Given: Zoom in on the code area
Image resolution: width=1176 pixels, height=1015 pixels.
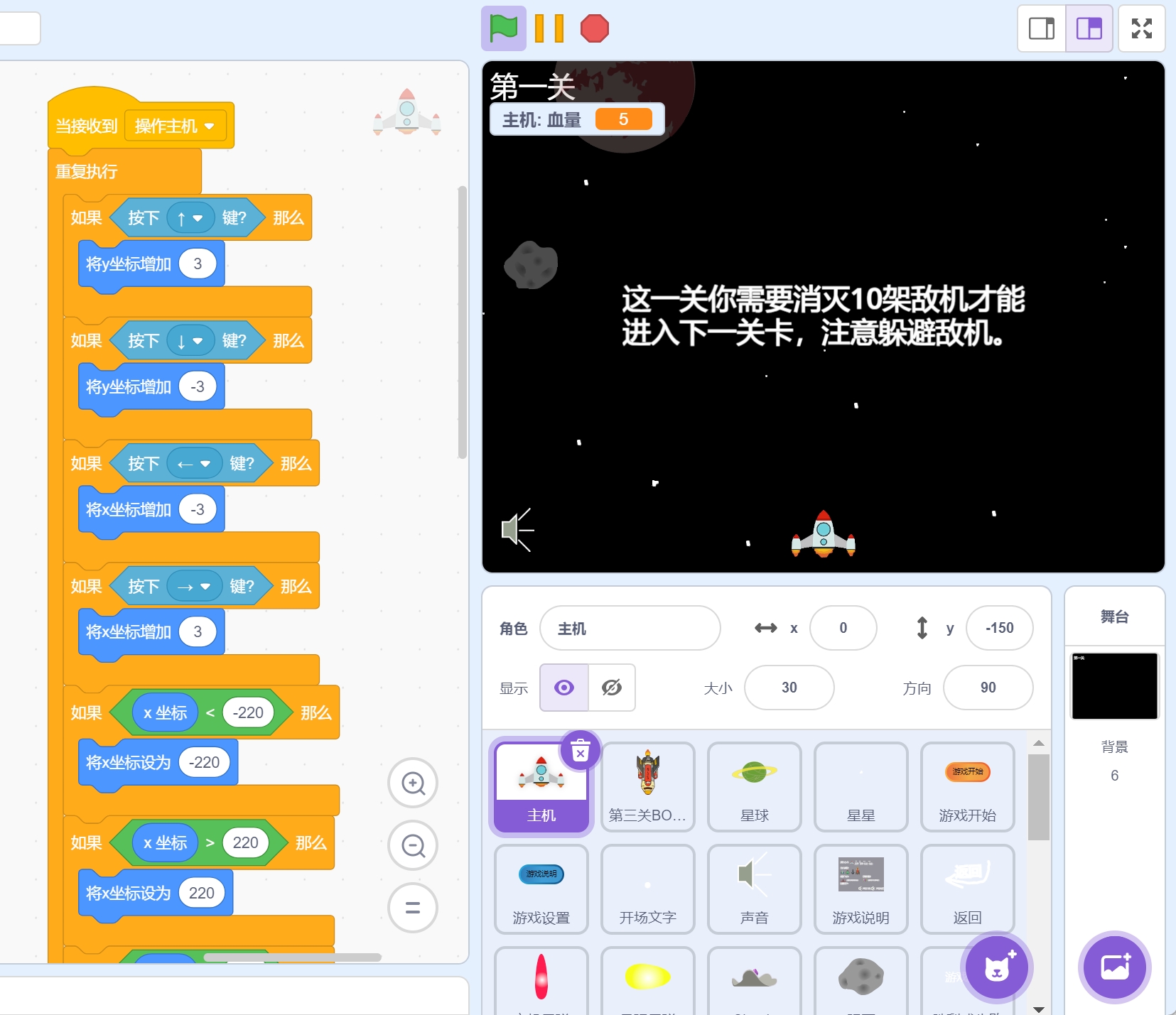Looking at the screenshot, I should 412,783.
